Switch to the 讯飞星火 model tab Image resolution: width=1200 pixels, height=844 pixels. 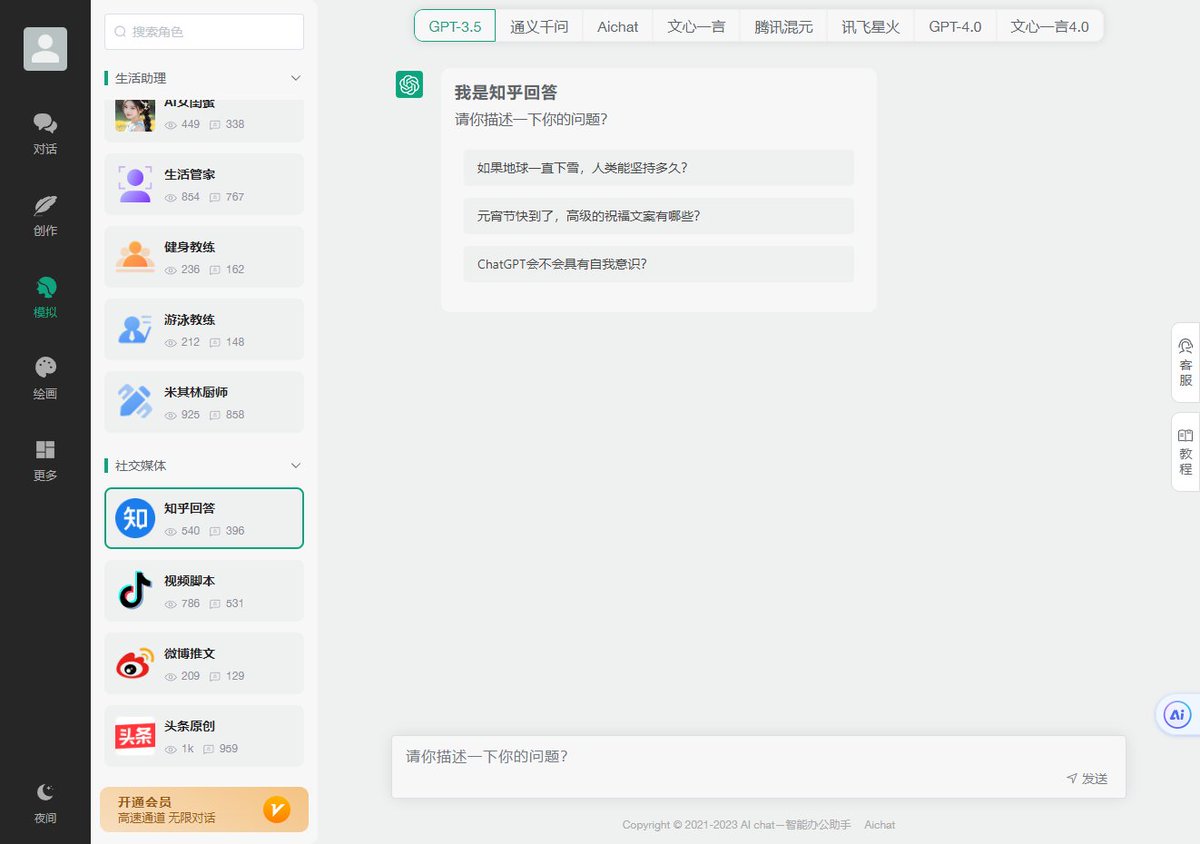[871, 27]
